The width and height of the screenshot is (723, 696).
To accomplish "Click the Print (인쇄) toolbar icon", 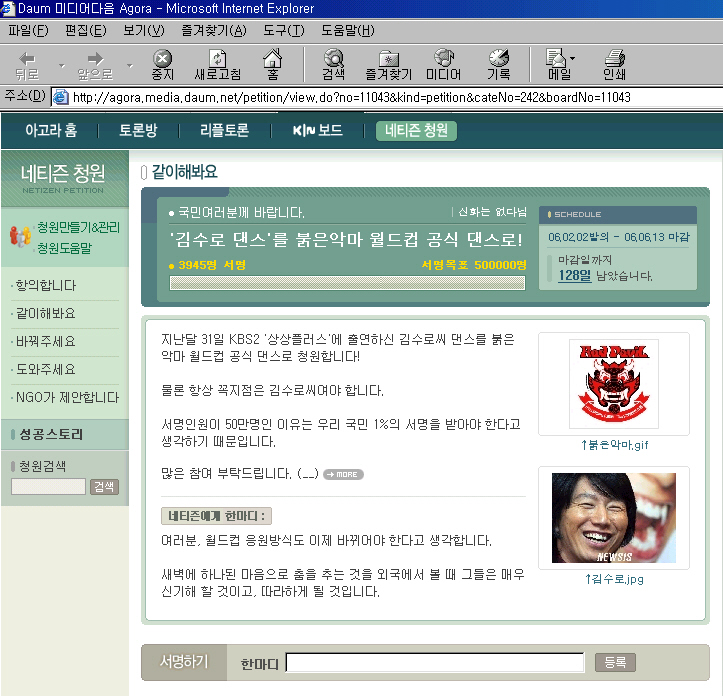I will (614, 59).
